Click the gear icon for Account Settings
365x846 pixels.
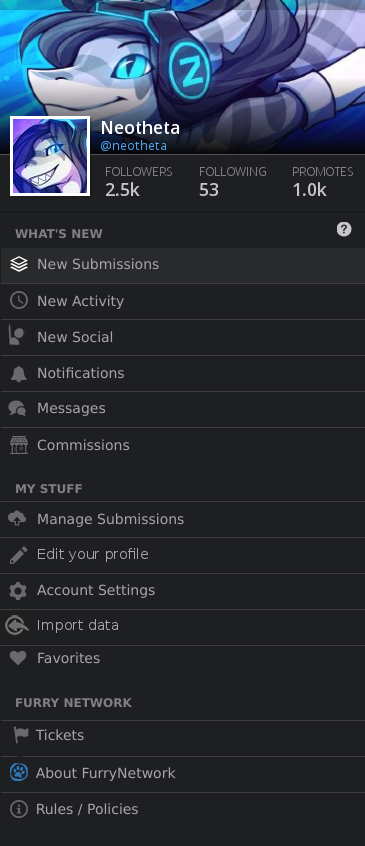(18, 591)
